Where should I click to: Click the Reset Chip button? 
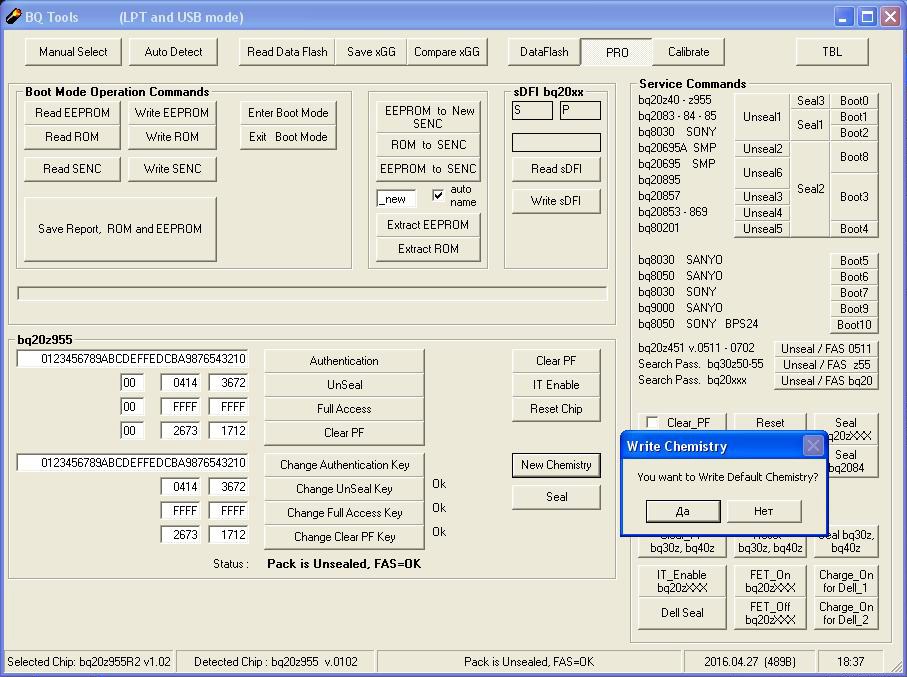pos(556,409)
